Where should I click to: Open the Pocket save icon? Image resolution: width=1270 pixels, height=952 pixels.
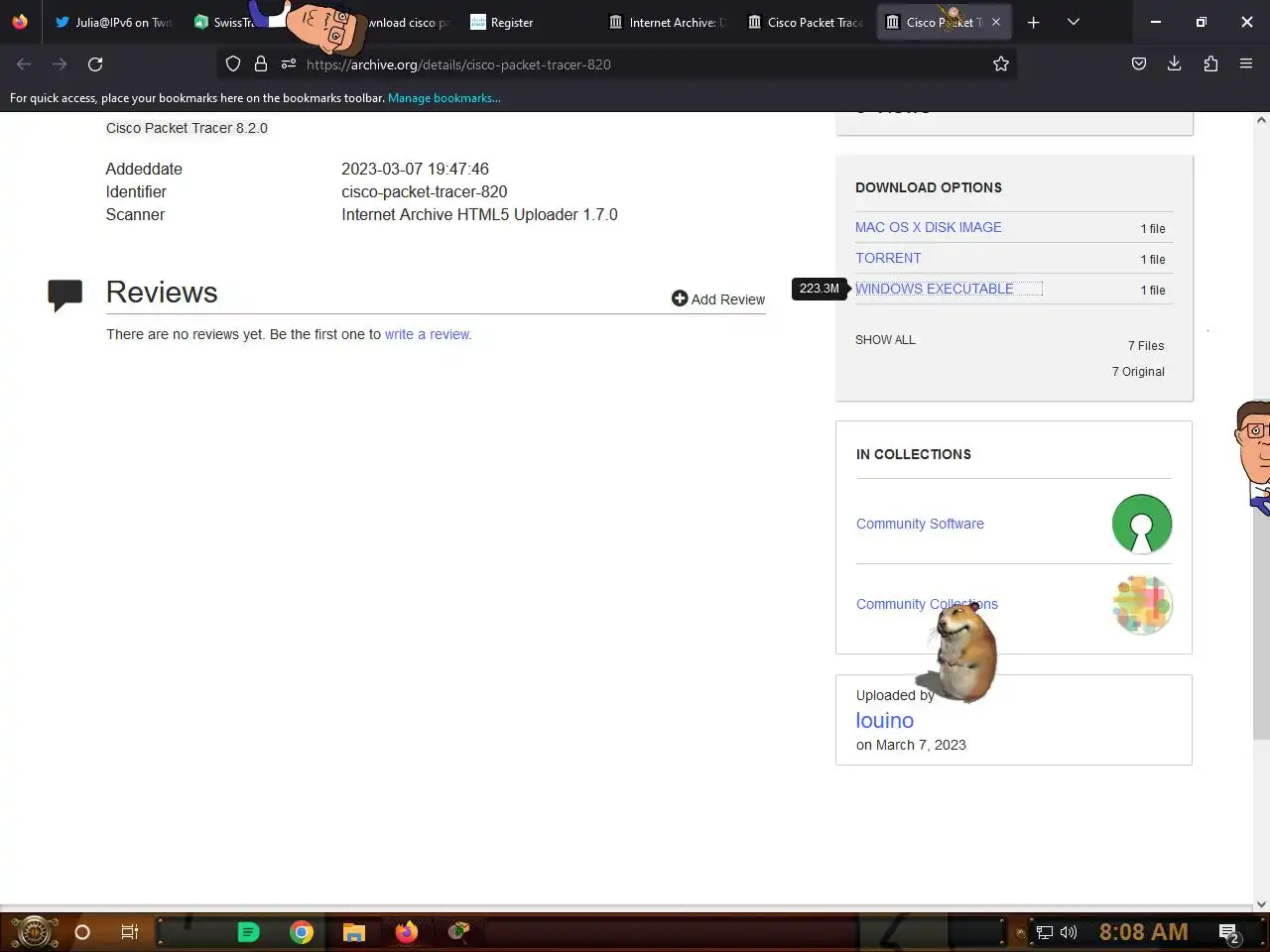coord(1139,64)
